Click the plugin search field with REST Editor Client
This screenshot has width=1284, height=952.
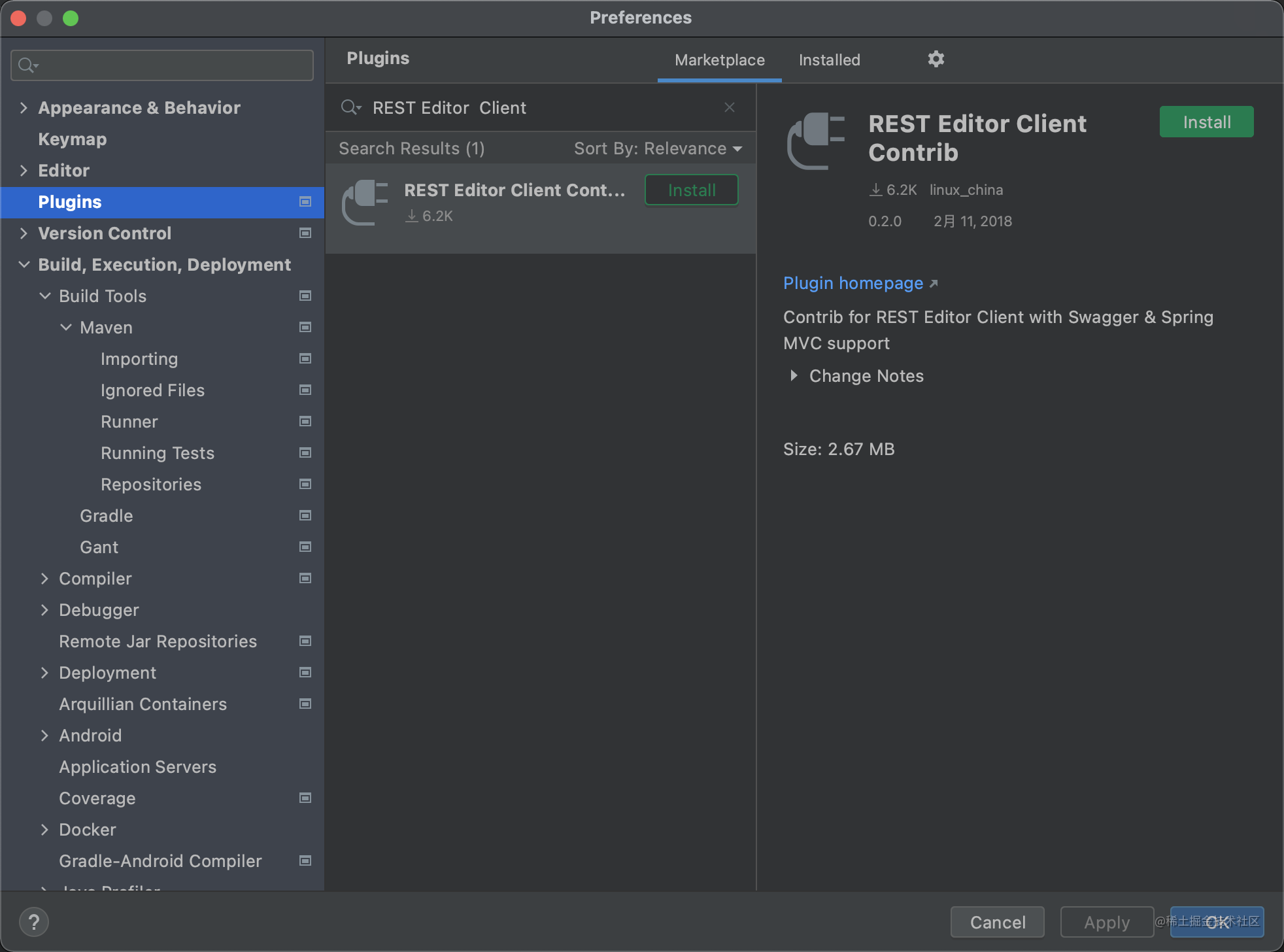pos(541,107)
